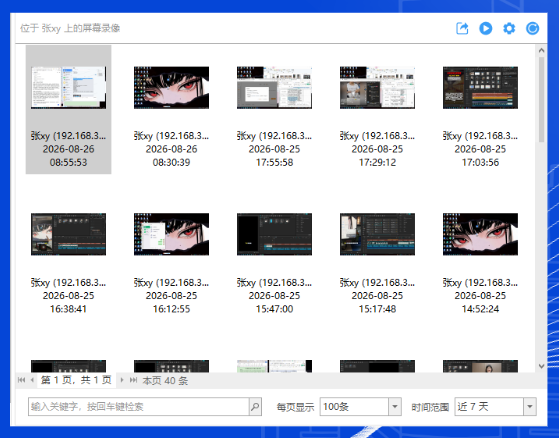Click the 本页 40 条 count text
Image resolution: width=559 pixels, height=438 pixels.
[165, 381]
